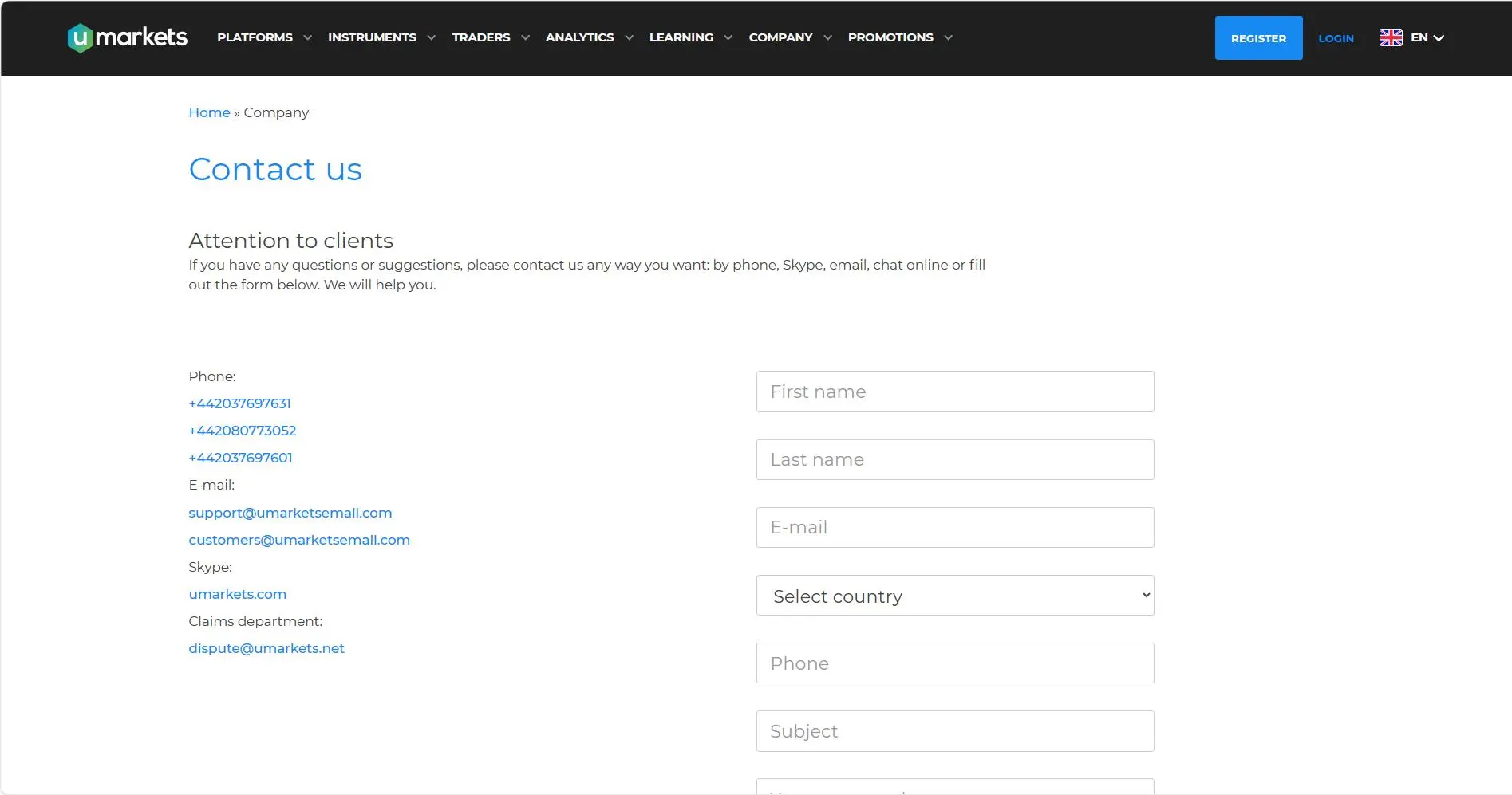1512x795 pixels.
Task: Expand the chevron next to ANALYTICS
Action: point(629,37)
